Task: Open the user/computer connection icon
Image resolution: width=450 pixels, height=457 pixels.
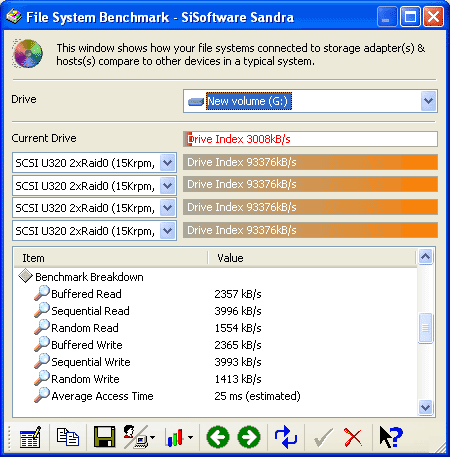Action: [135, 437]
